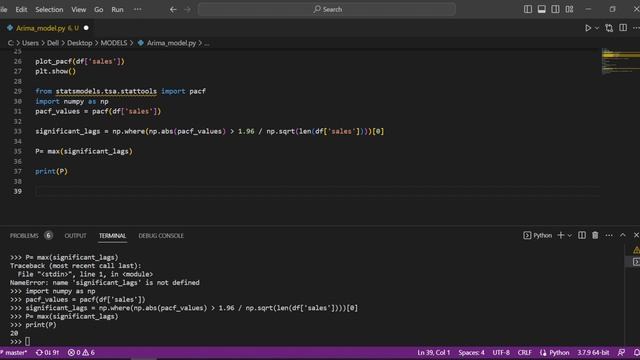Viewport: 640px width, 360px height.
Task: Open the Customize Layout icon
Action: tap(569, 9)
